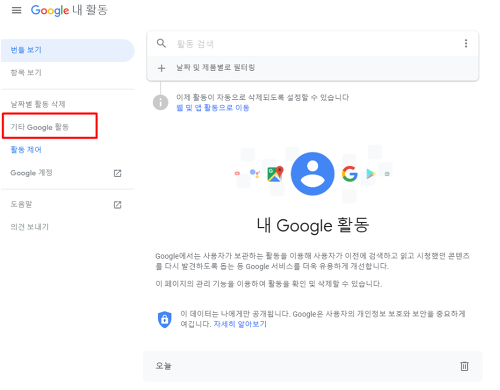Select 항목 보기 view in sidebar
Screen dimensions: 500x390
tap(26, 73)
